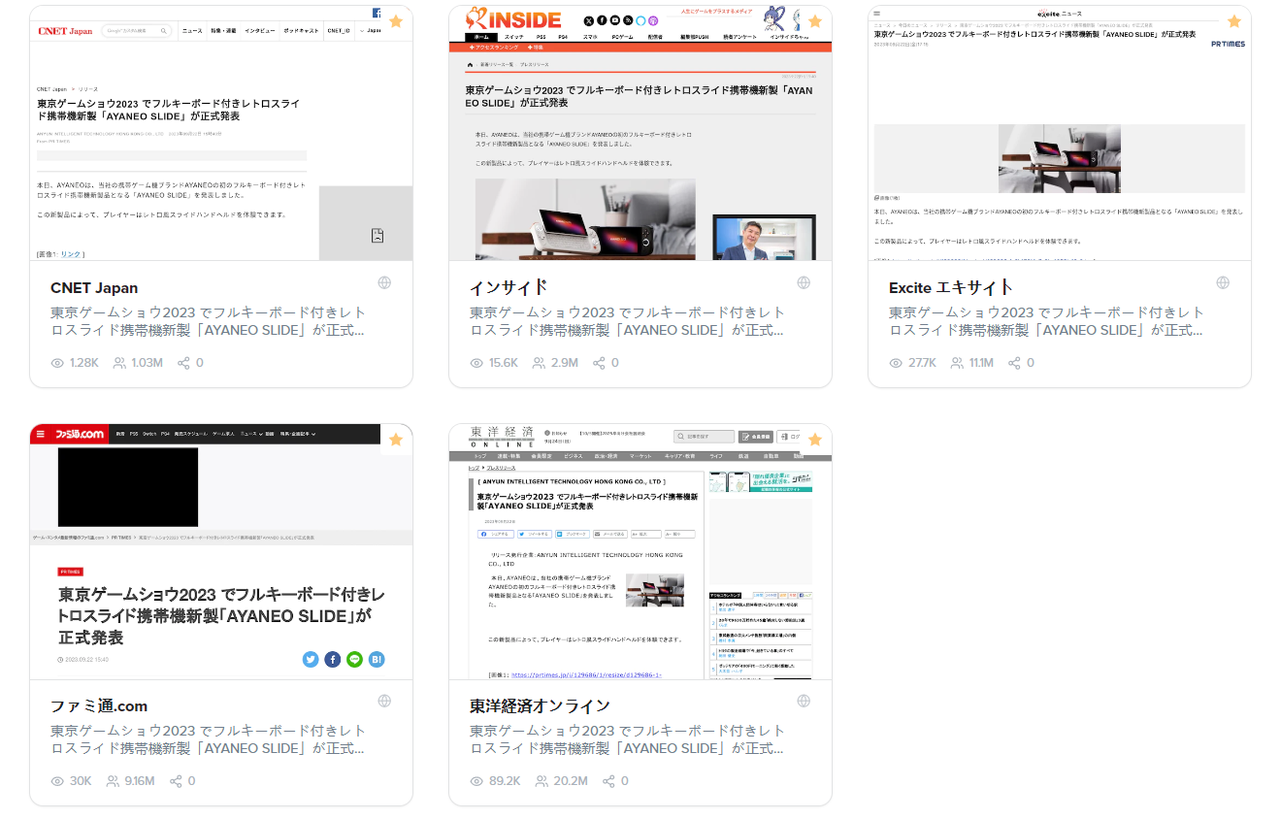Image resolution: width=1280 pixels, height=819 pixels.
Task: Click the "15.6K" views value
Action: [x=503, y=363]
